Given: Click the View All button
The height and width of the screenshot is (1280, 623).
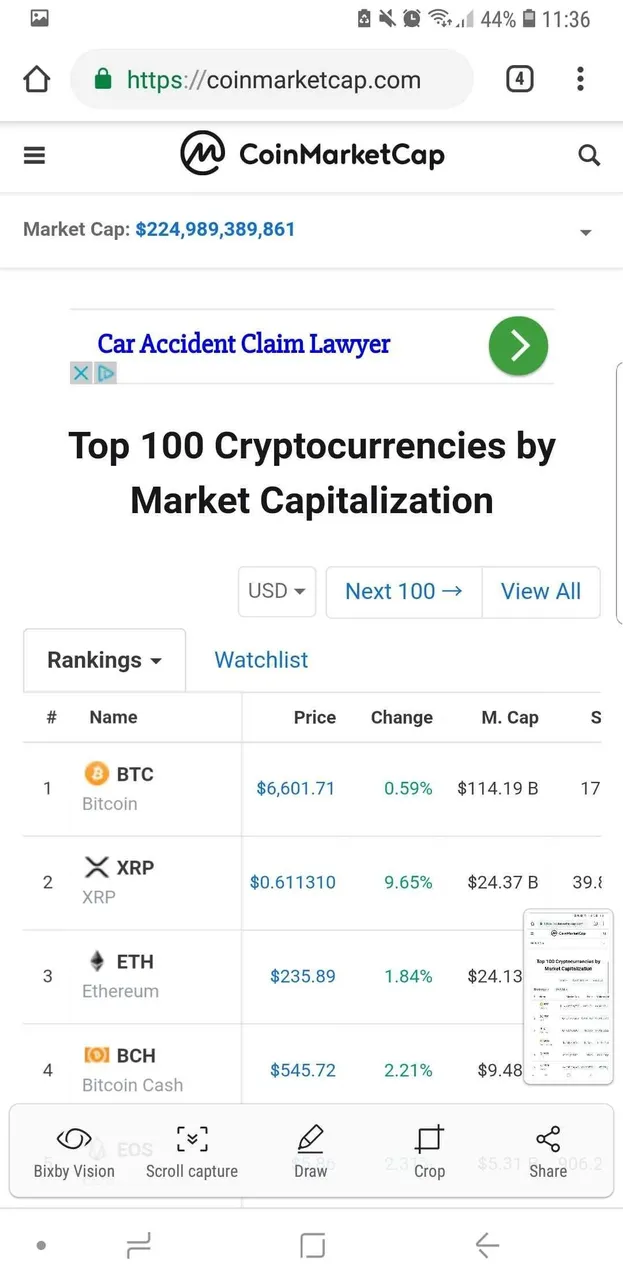Looking at the screenshot, I should coord(541,591).
